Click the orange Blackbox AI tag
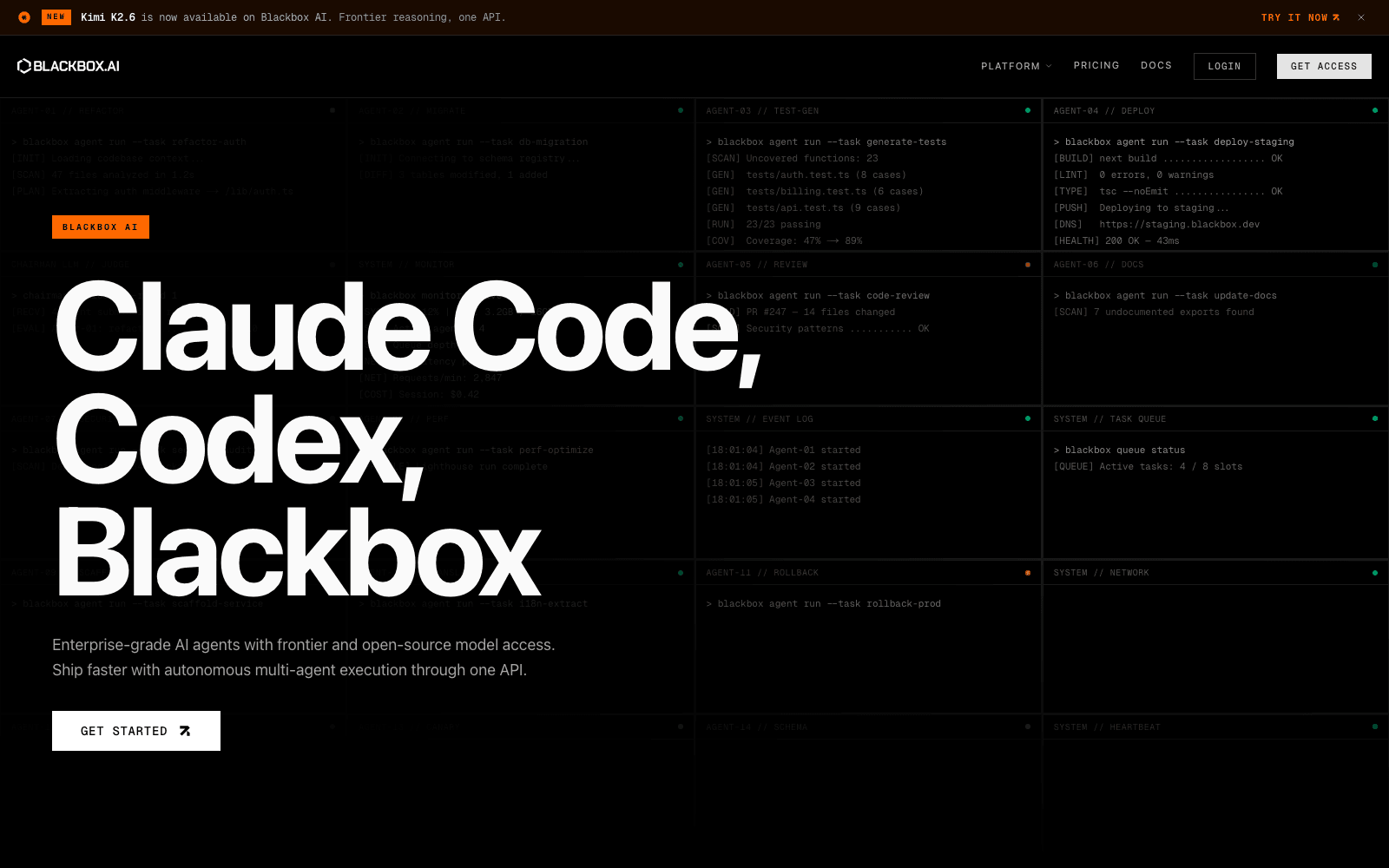The width and height of the screenshot is (1389, 868). (x=101, y=227)
